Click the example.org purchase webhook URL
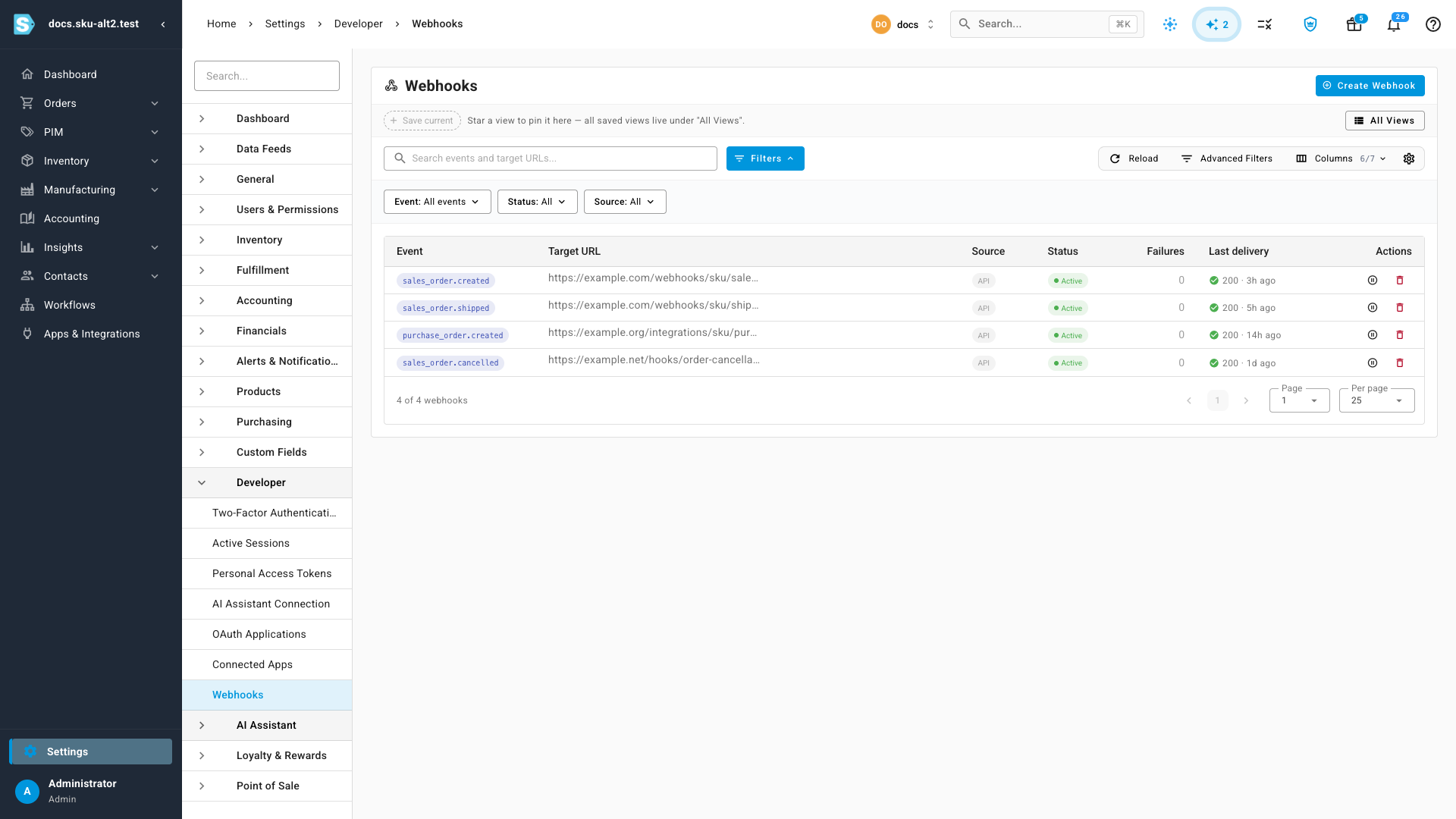 click(652, 332)
